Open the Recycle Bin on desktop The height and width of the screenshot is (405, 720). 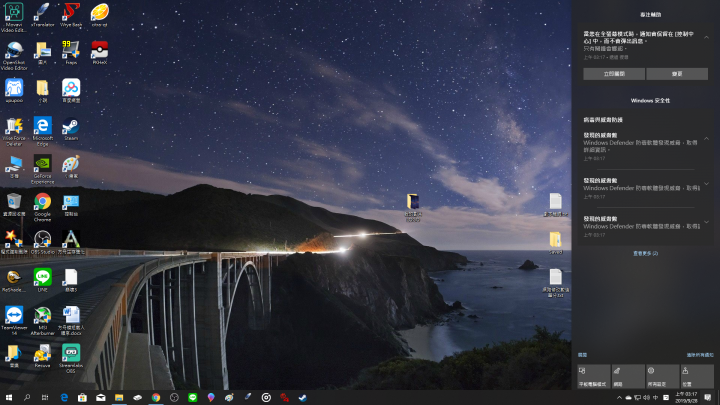coord(14,204)
